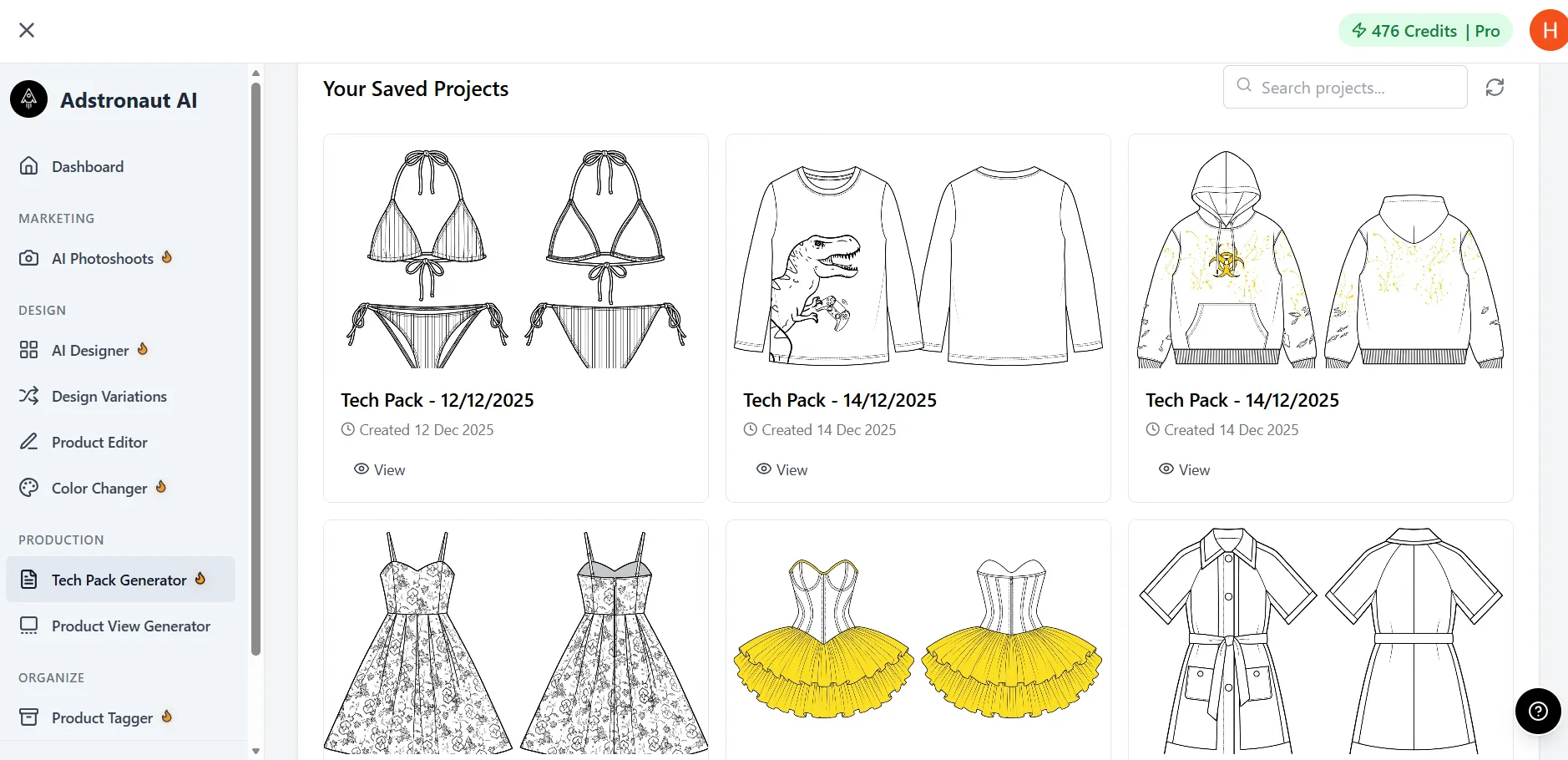
Task: Open the help question mark button
Action: coord(1538,711)
